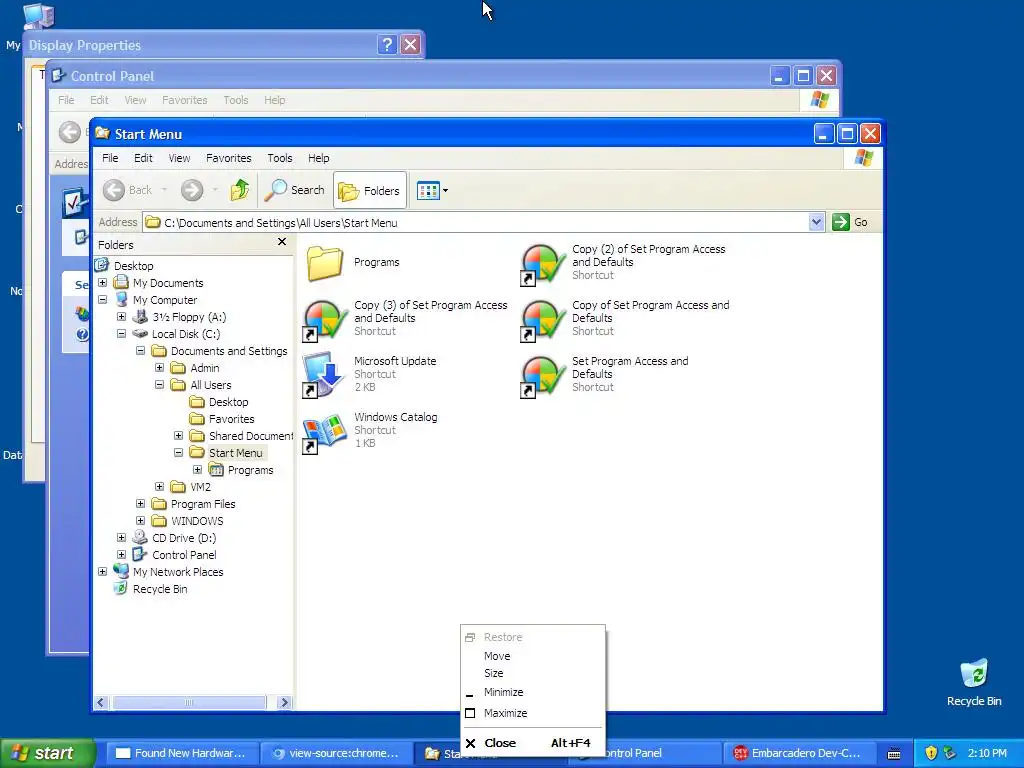Collapse the All Users folder node
This screenshot has height=768, width=1024.
point(159,385)
